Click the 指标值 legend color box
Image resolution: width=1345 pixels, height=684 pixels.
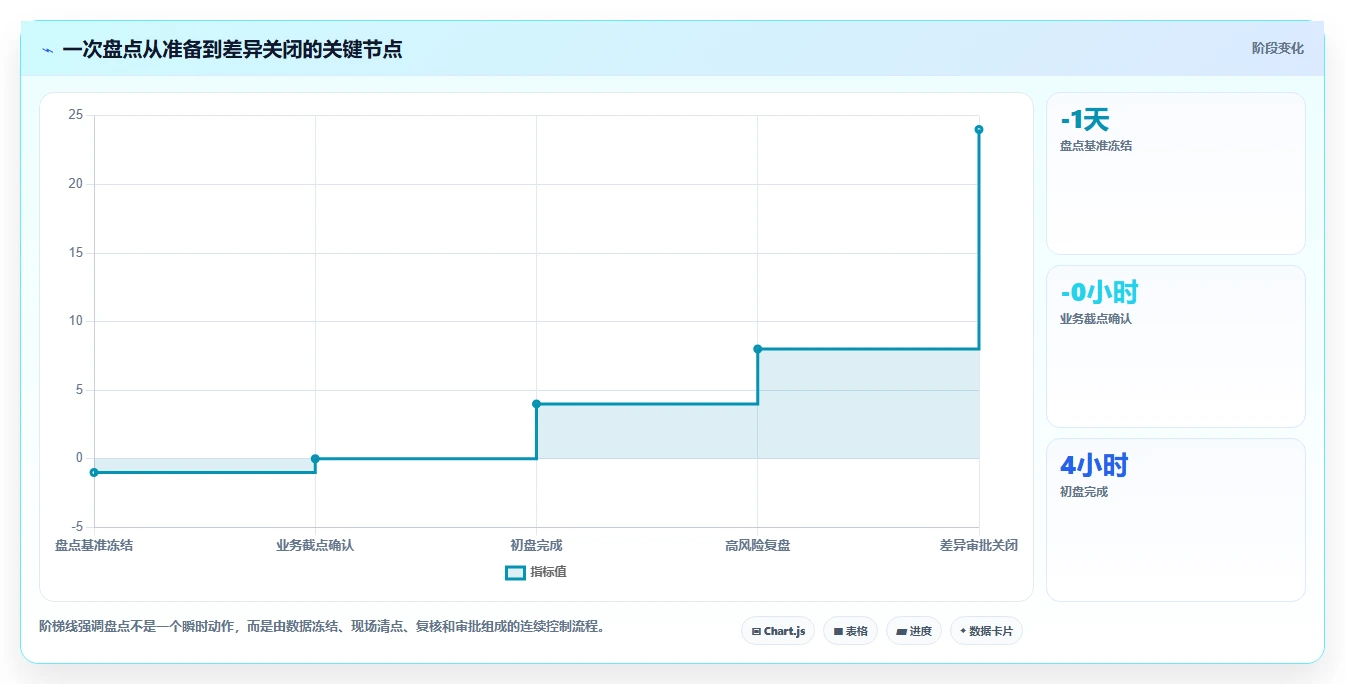[x=515, y=573]
